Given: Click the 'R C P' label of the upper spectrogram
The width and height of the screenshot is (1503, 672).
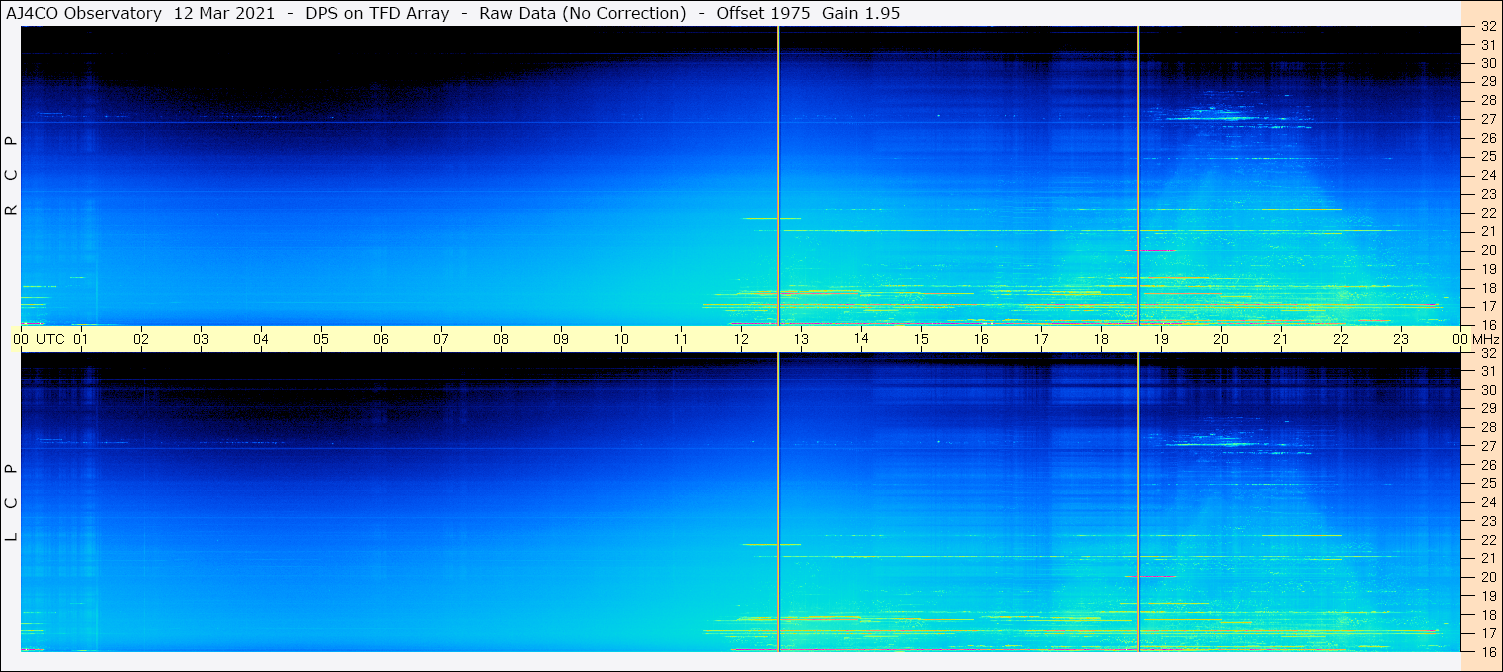Looking at the screenshot, I should pyautogui.click(x=11, y=175).
